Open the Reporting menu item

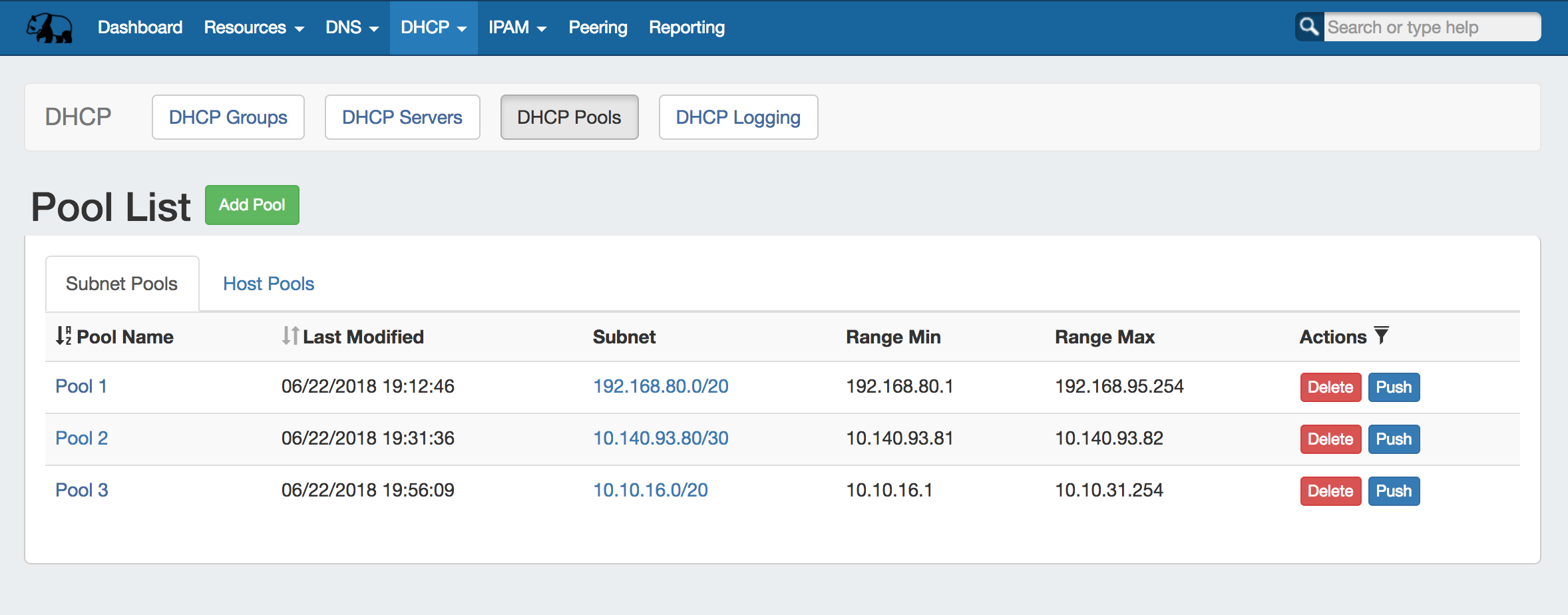(x=686, y=28)
